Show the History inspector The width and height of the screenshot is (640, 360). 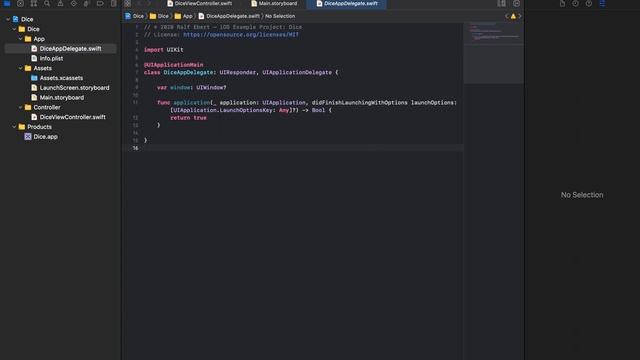click(576, 4)
